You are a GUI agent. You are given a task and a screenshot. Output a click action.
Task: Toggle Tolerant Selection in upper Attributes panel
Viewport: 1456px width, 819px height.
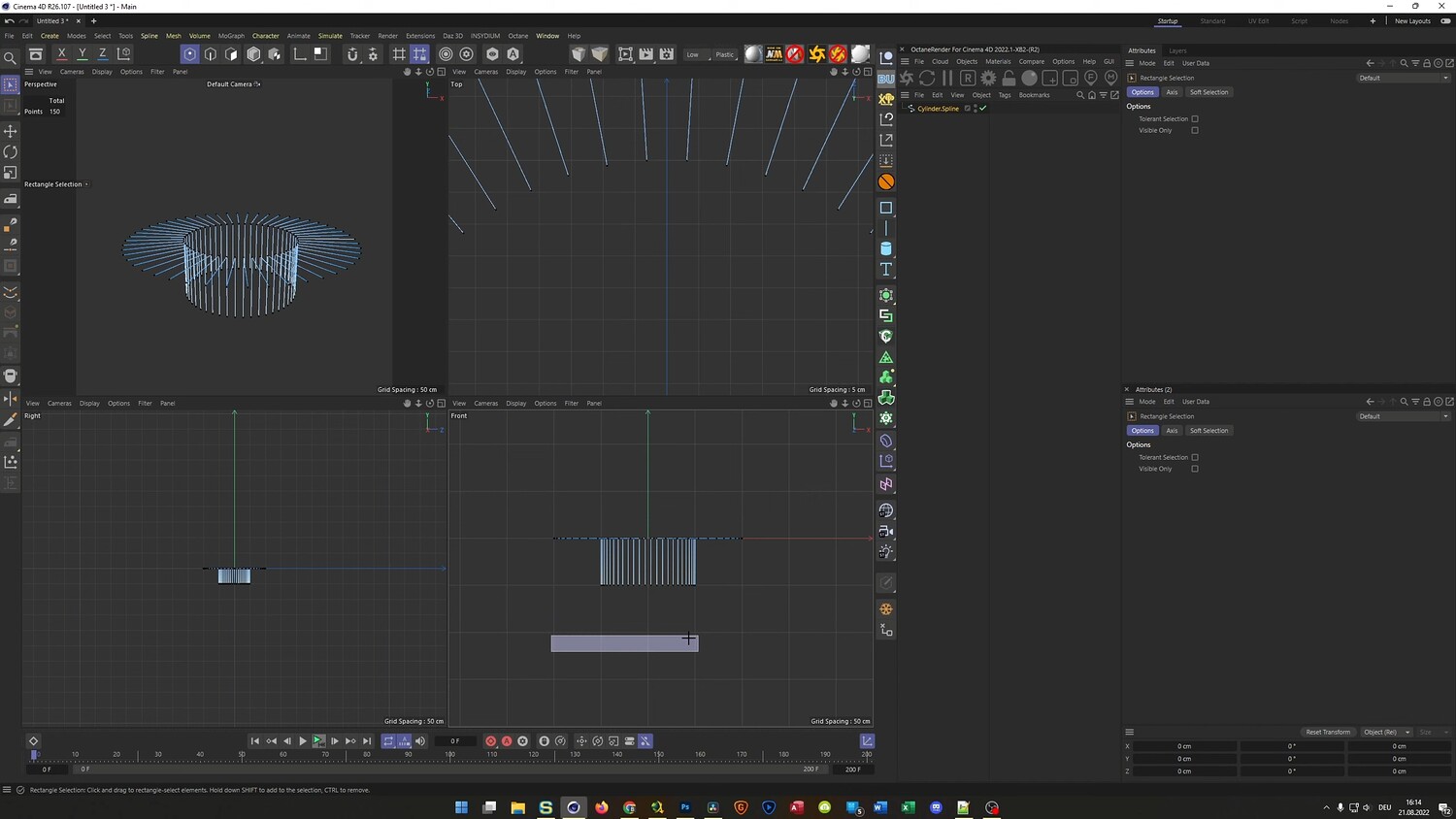[1195, 119]
